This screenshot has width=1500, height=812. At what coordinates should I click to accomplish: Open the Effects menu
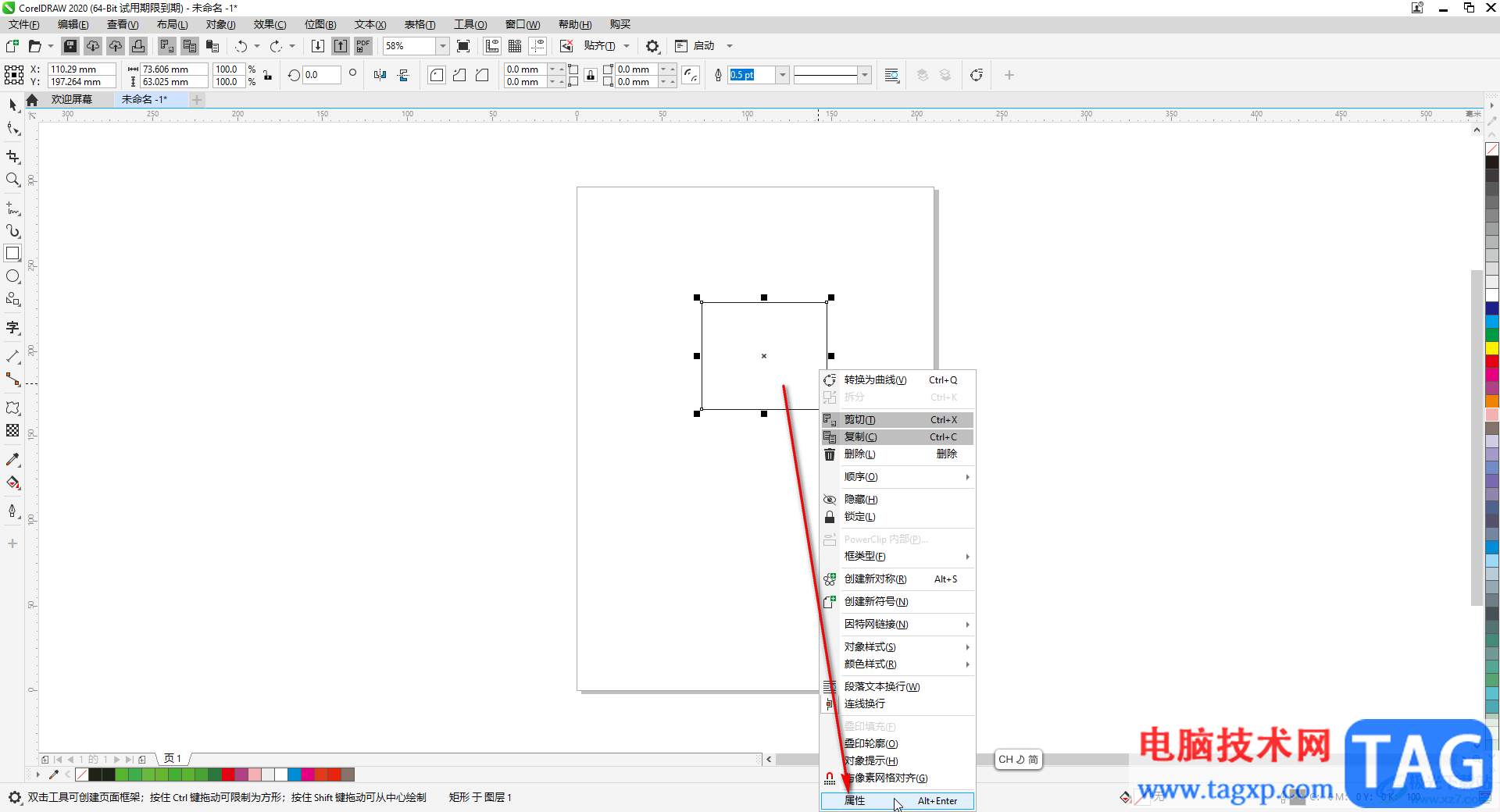tap(270, 24)
